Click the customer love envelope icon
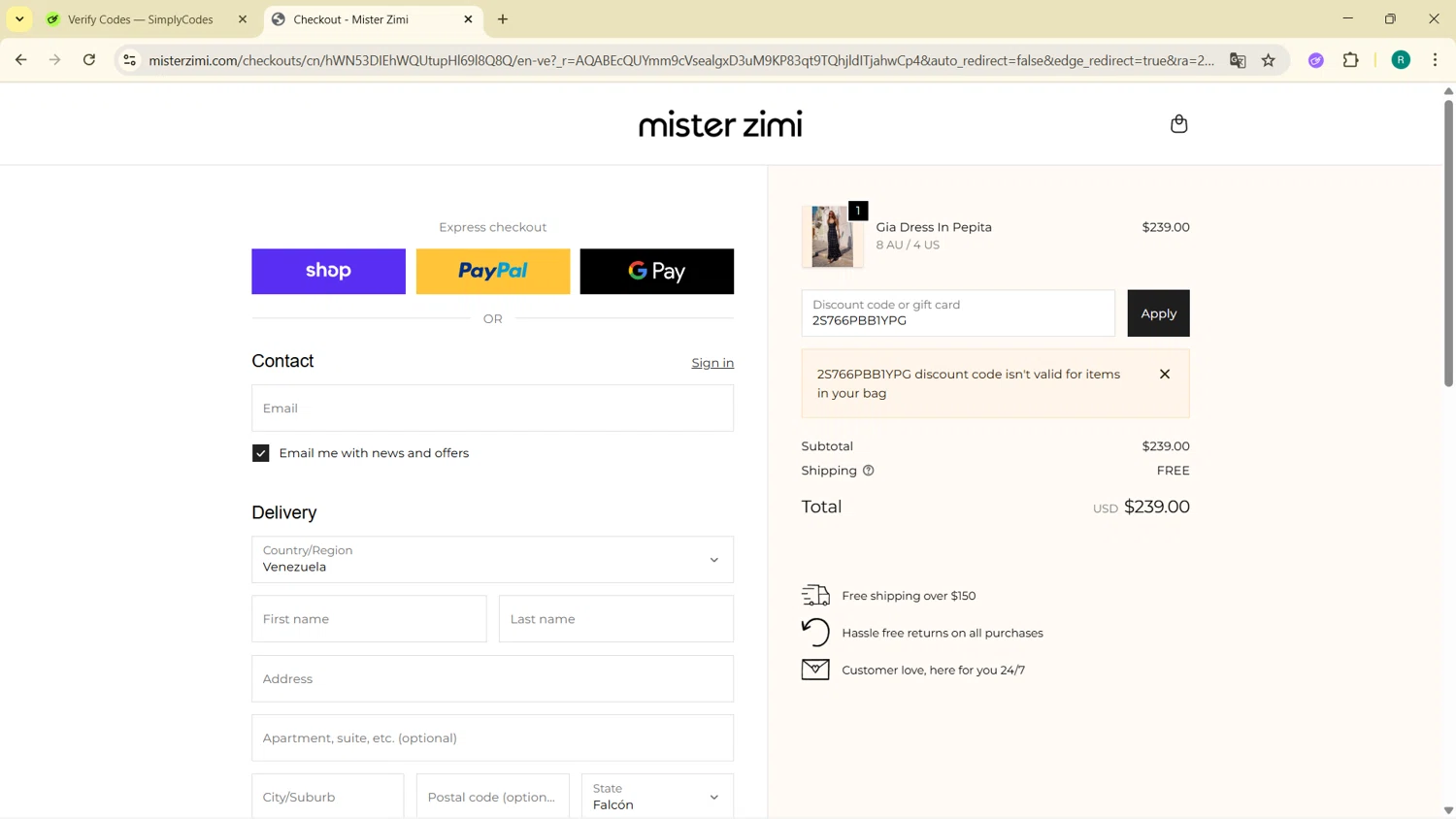The width and height of the screenshot is (1456, 819). (x=815, y=670)
